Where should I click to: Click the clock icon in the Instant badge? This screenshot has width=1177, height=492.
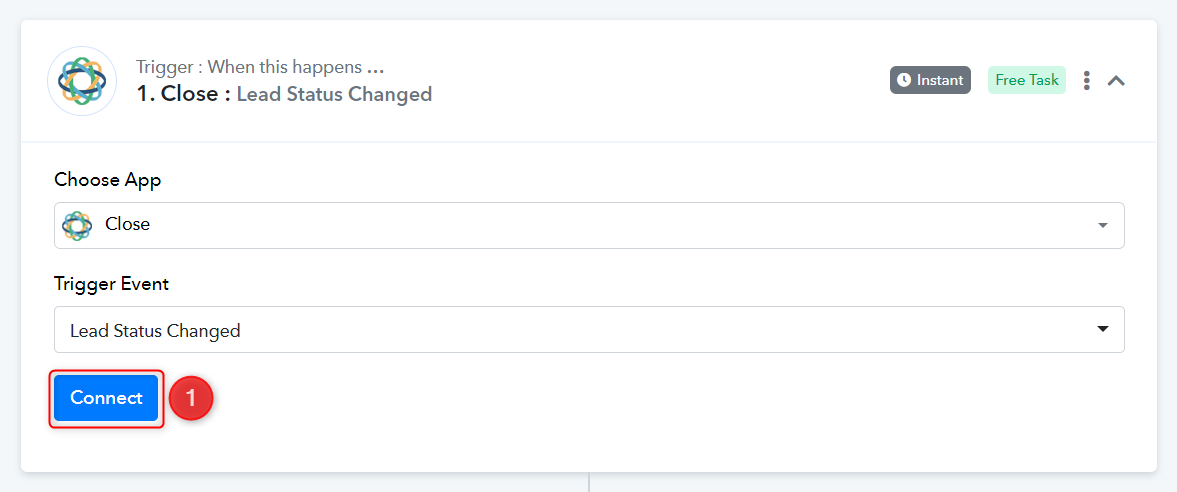(x=905, y=80)
